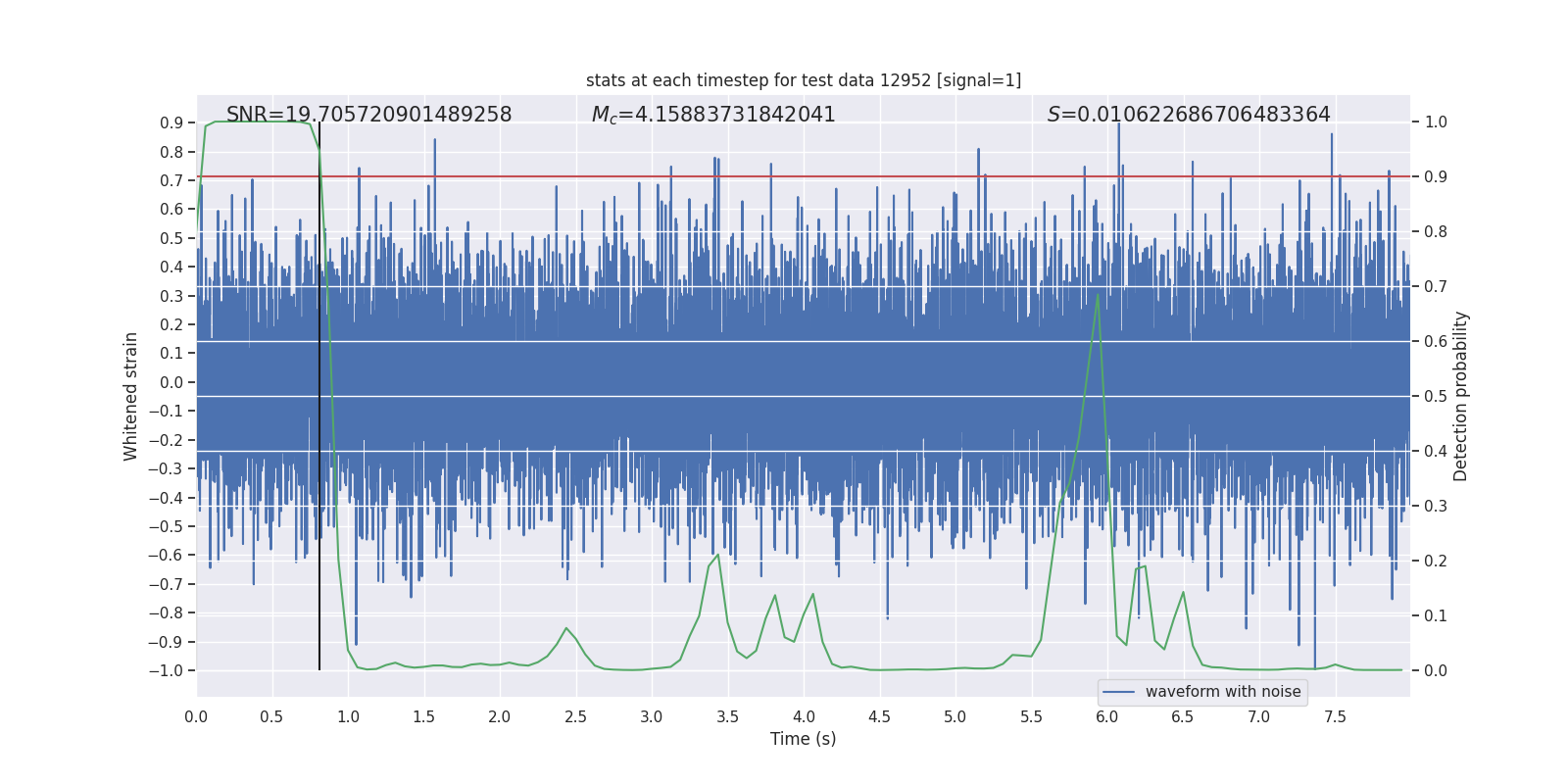Viewport: 1568px width, 784px height.
Task: Click detection probability tick label 0.2
Action: pos(1436,562)
